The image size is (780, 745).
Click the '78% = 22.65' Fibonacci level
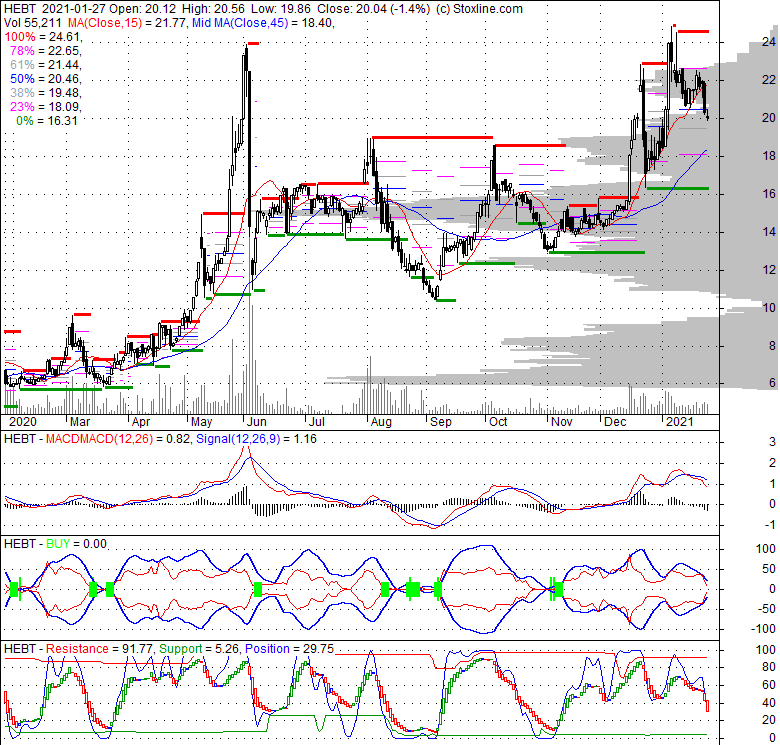44,51
